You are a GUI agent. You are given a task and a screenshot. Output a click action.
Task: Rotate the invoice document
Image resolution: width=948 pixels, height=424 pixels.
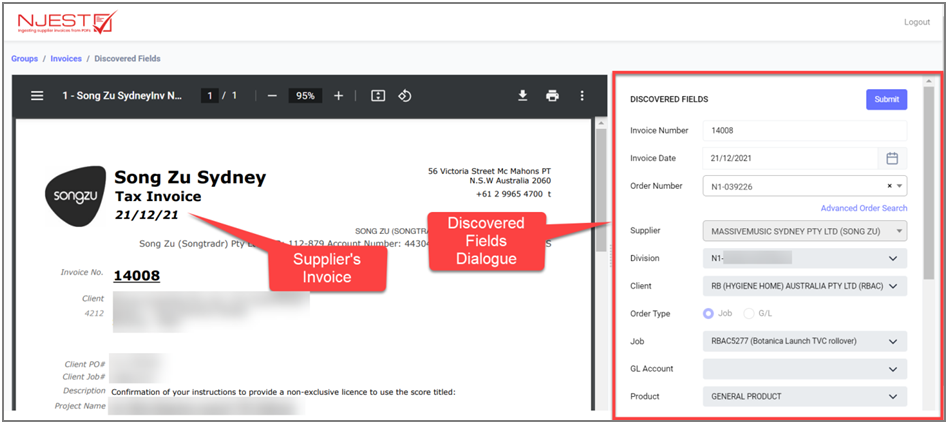[x=405, y=96]
